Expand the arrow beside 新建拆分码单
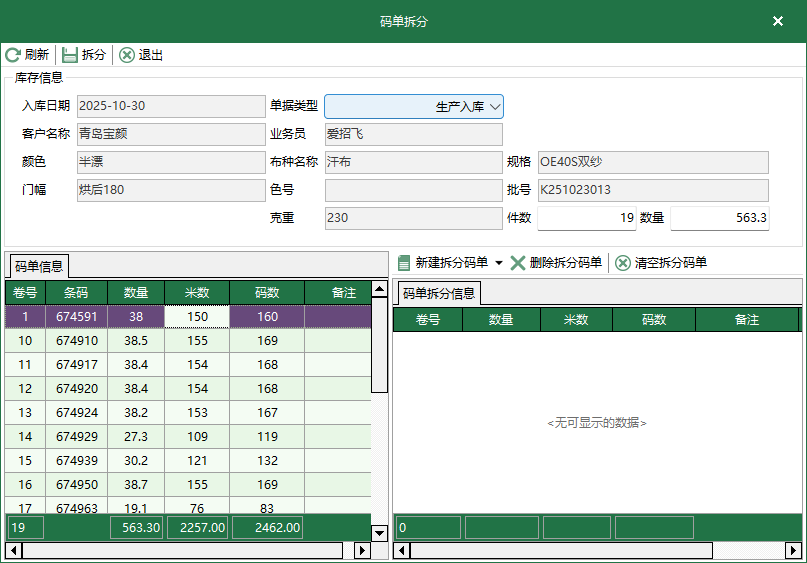Image resolution: width=807 pixels, height=563 pixels. pyautogui.click(x=499, y=263)
